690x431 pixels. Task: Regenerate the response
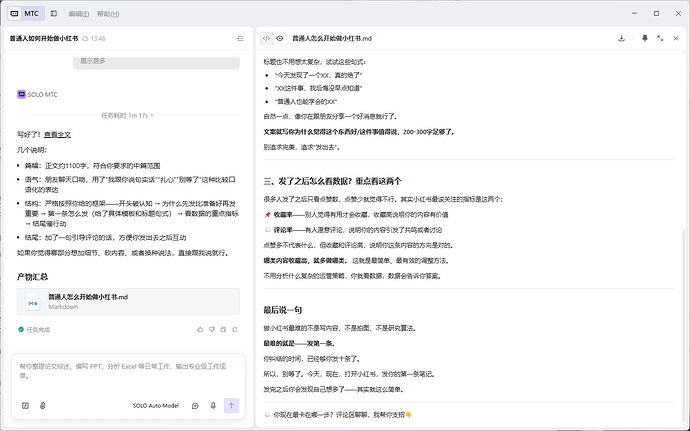(x=235, y=329)
